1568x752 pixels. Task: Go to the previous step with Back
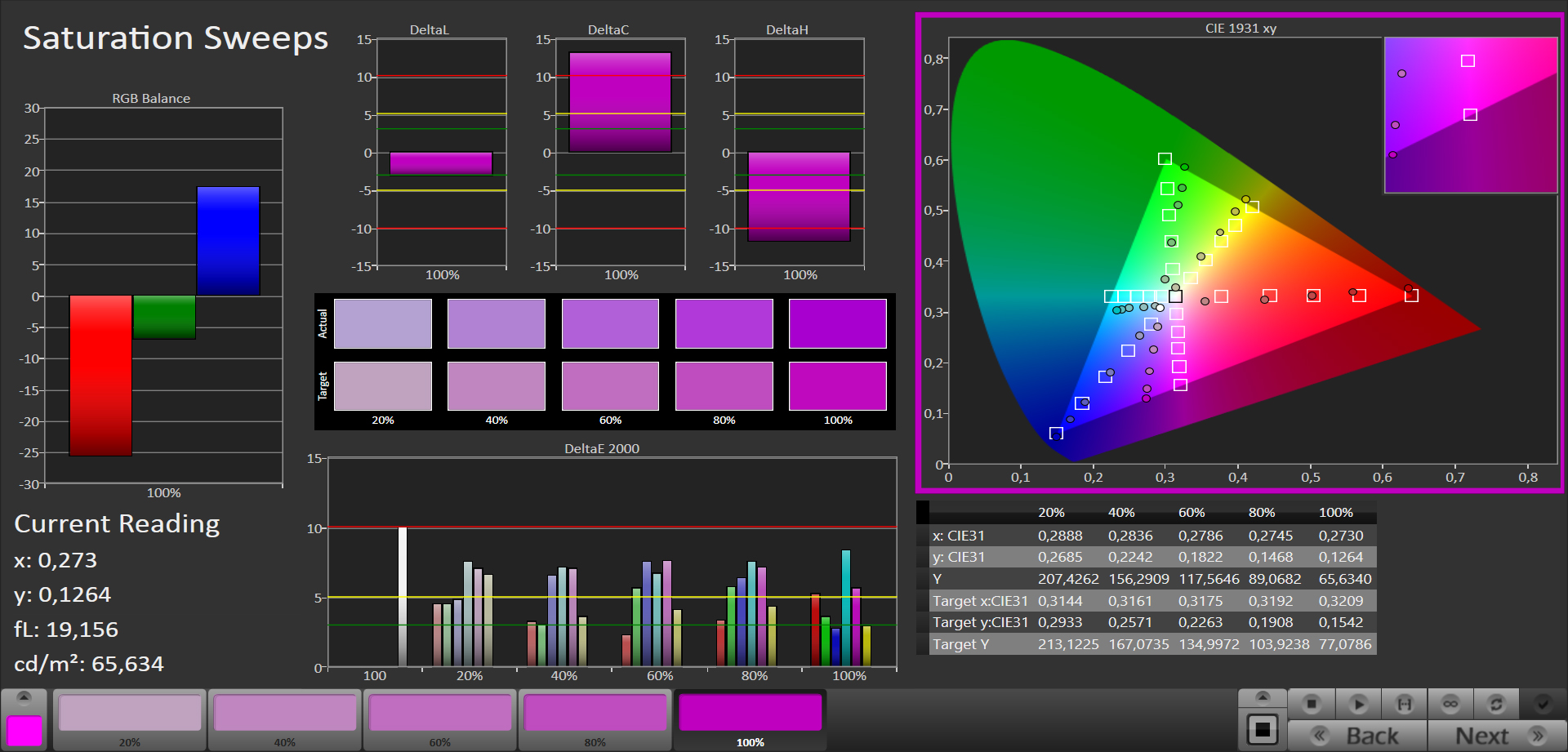coord(1357,736)
